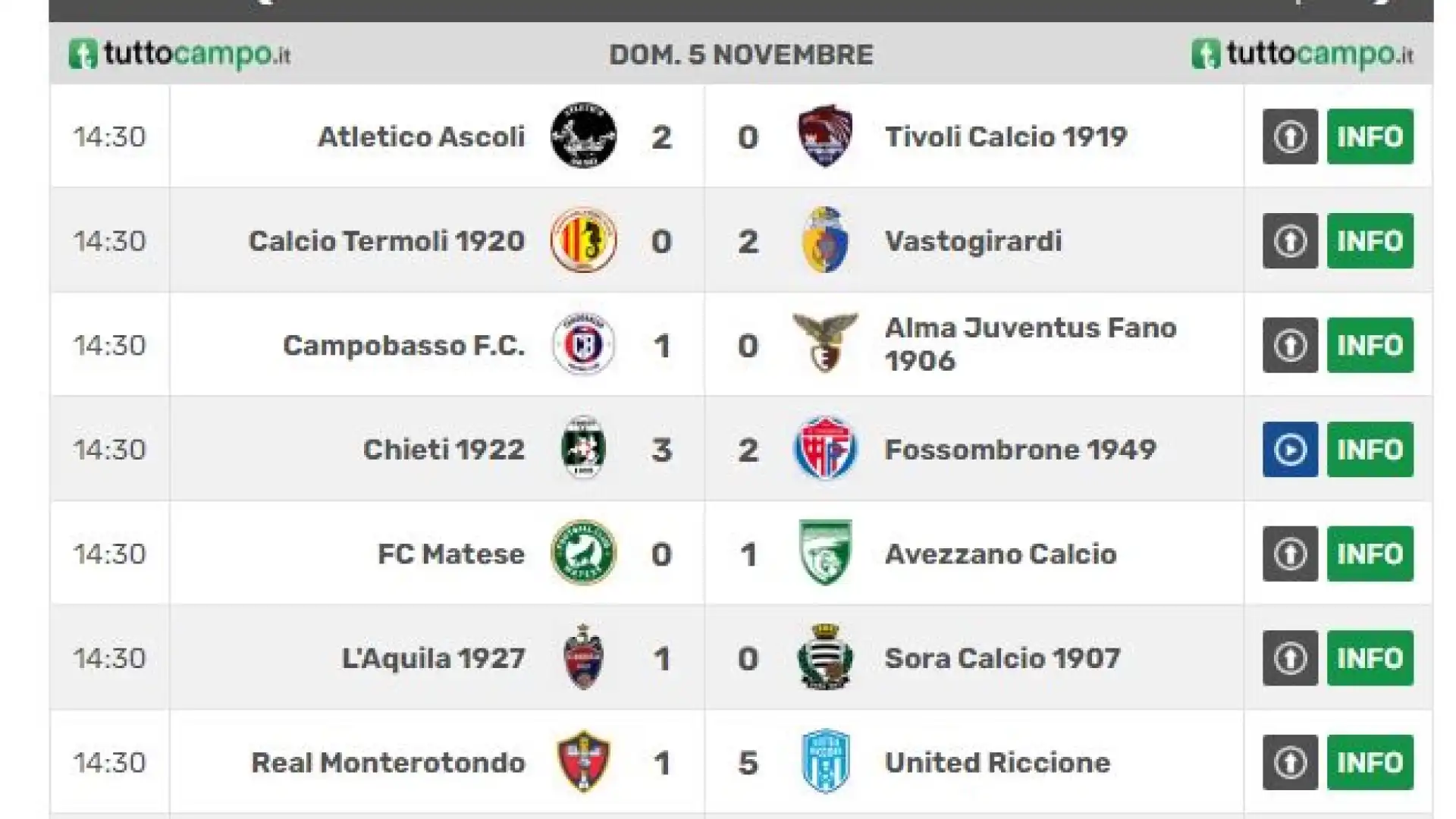Click the upload icon for FC Matese match
Image resolution: width=1456 pixels, height=819 pixels.
click(1290, 554)
